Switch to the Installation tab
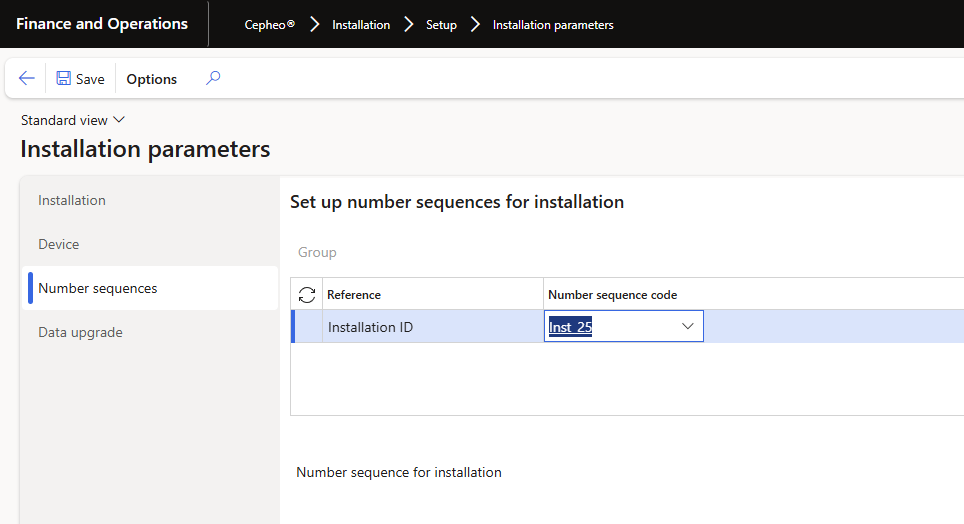 [x=72, y=200]
